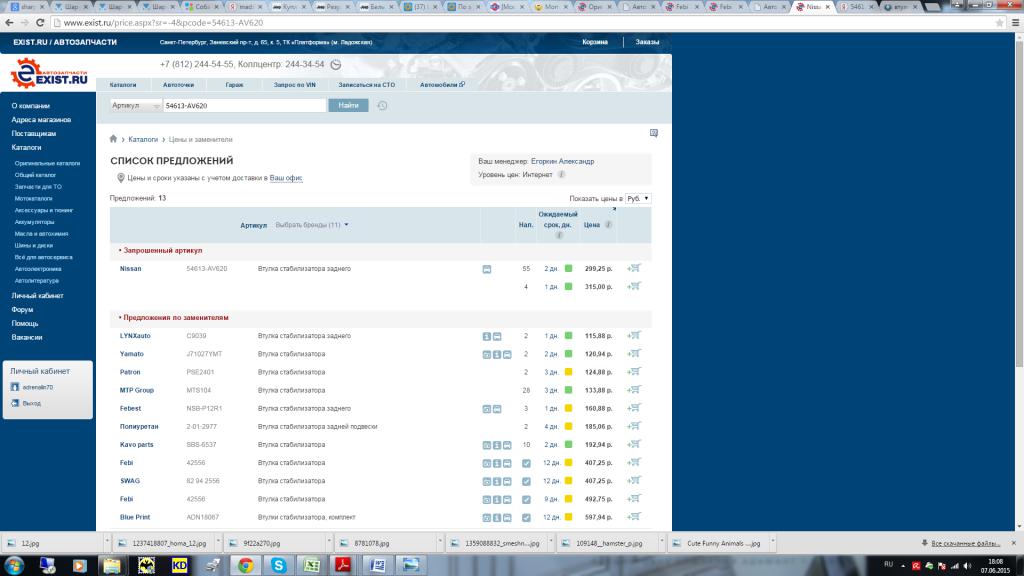Show all downloads via Все скачанные файлы
The image size is (1024, 576).
pyautogui.click(x=965, y=543)
